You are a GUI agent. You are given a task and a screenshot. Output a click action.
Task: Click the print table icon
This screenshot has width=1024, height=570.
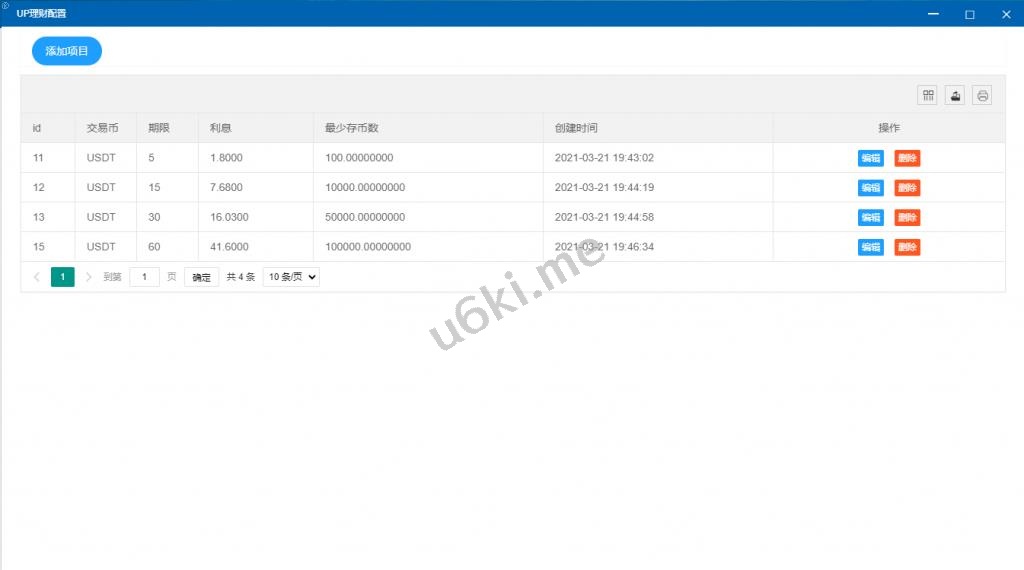(982, 96)
